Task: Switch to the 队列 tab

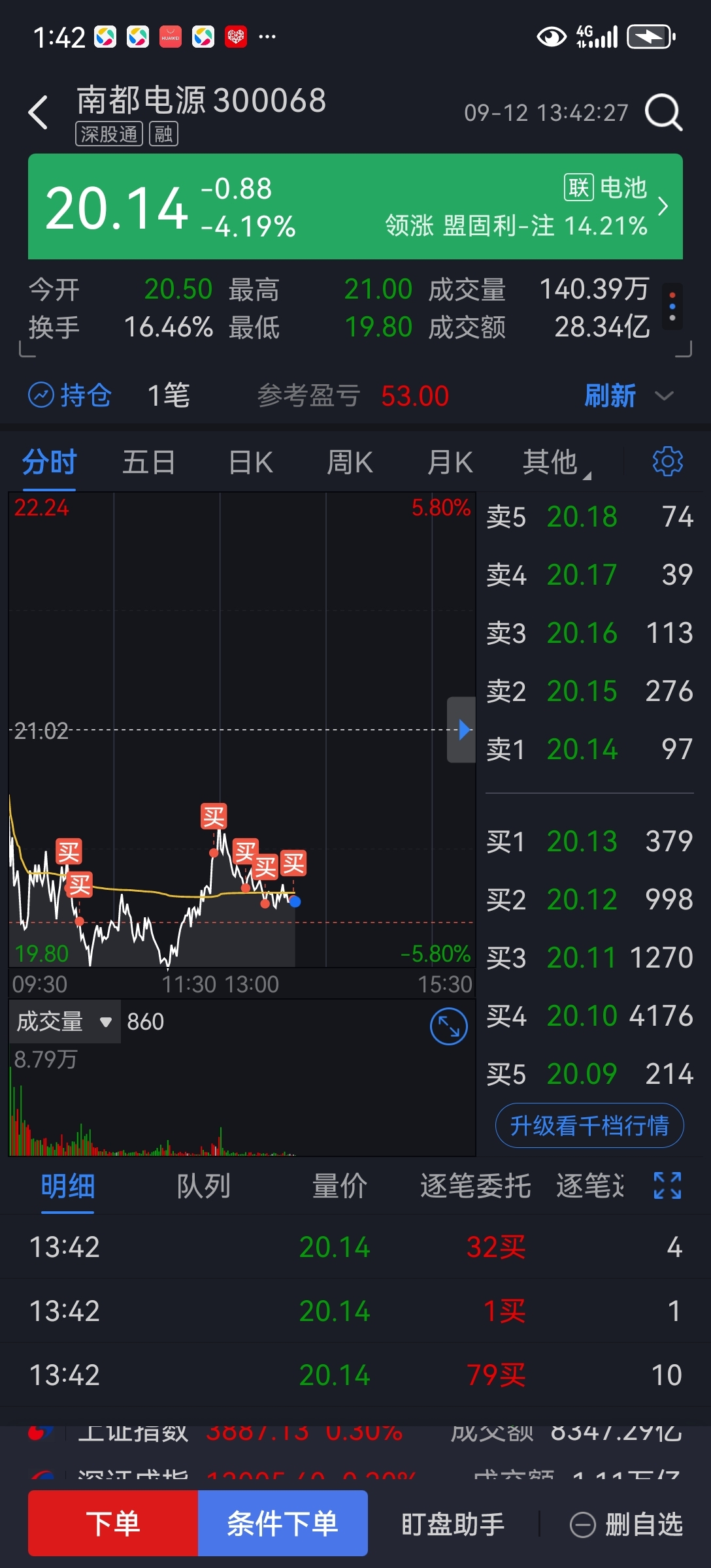Action: click(x=203, y=1186)
